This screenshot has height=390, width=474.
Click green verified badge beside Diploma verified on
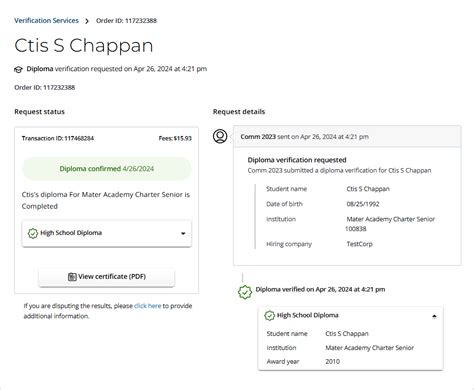[x=245, y=292]
